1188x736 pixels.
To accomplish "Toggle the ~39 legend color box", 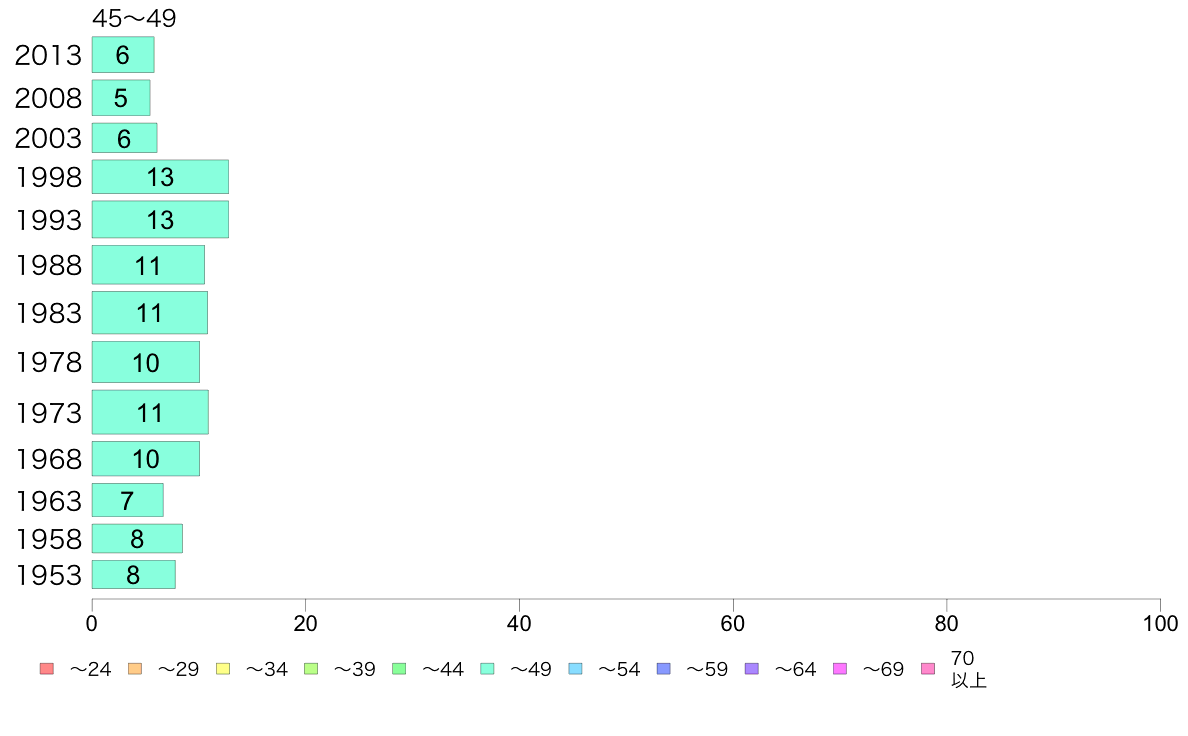I will (311, 669).
